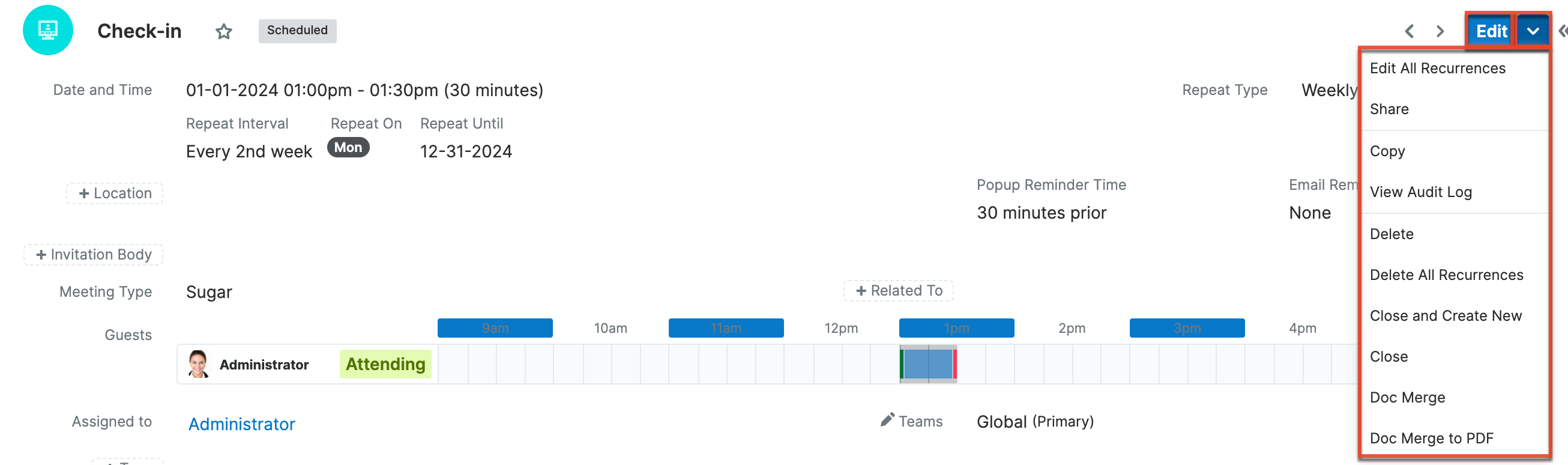The image size is (1568, 465).
Task: Open the Administrator assigned user link
Action: [x=242, y=424]
